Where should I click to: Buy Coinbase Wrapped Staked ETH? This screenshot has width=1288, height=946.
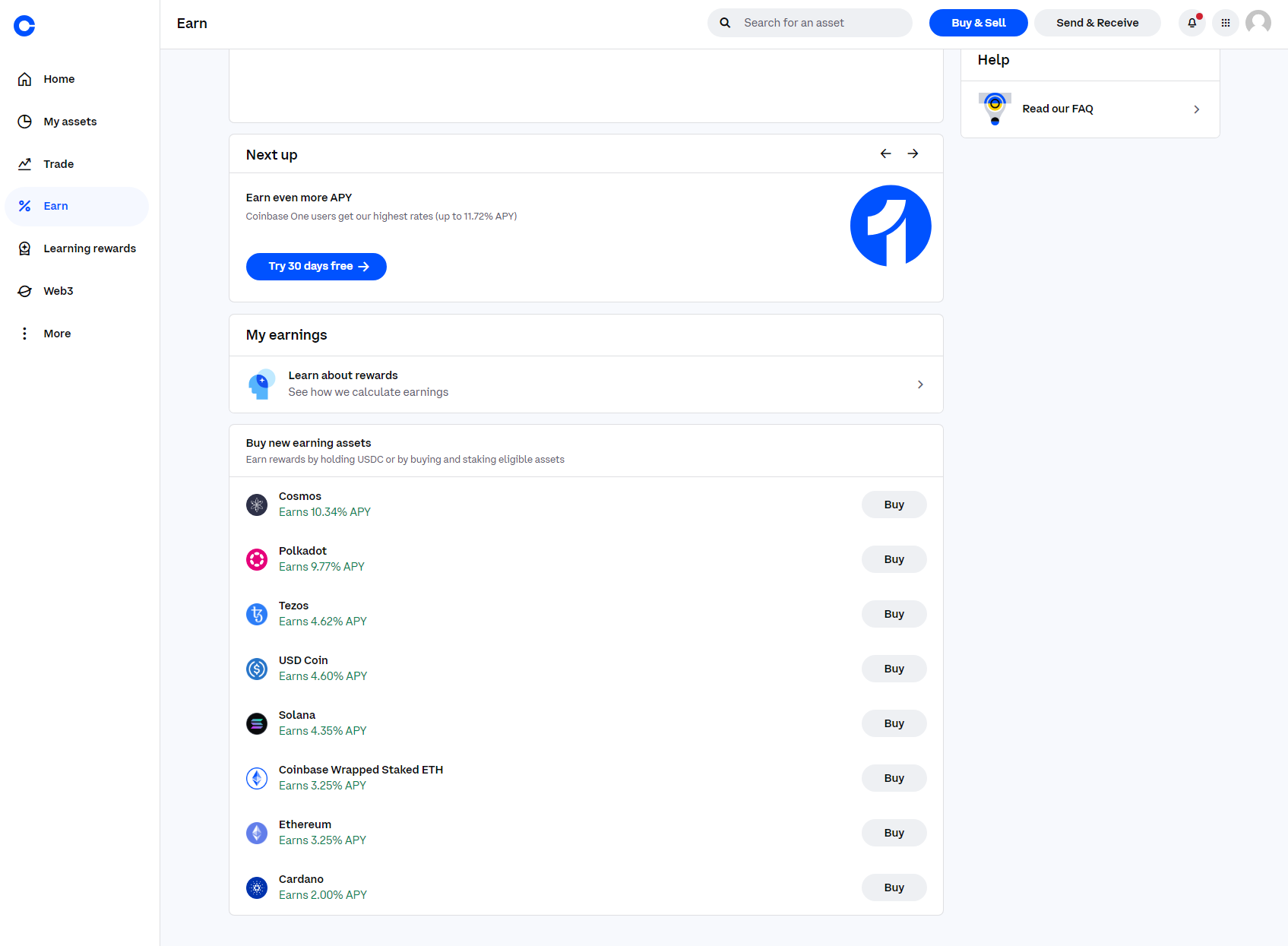894,778
